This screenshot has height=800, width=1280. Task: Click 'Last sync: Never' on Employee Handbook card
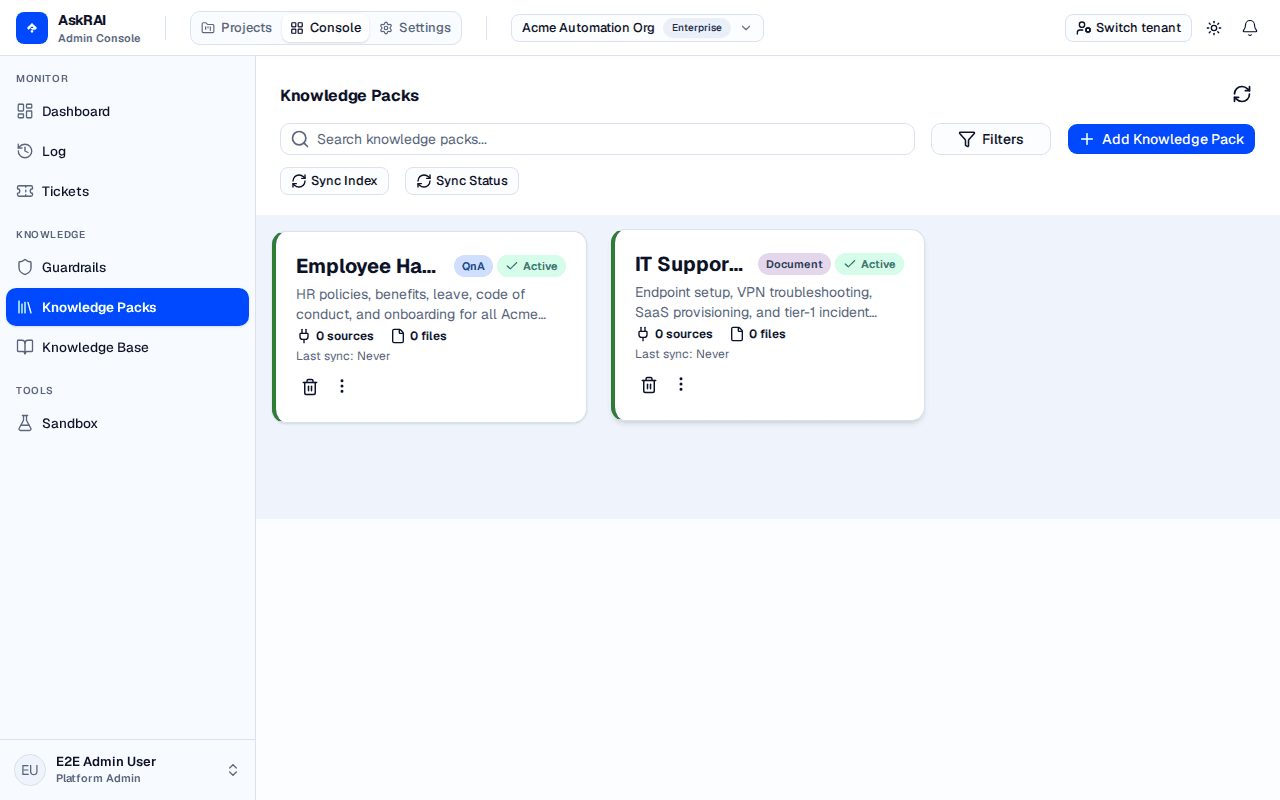[343, 356]
